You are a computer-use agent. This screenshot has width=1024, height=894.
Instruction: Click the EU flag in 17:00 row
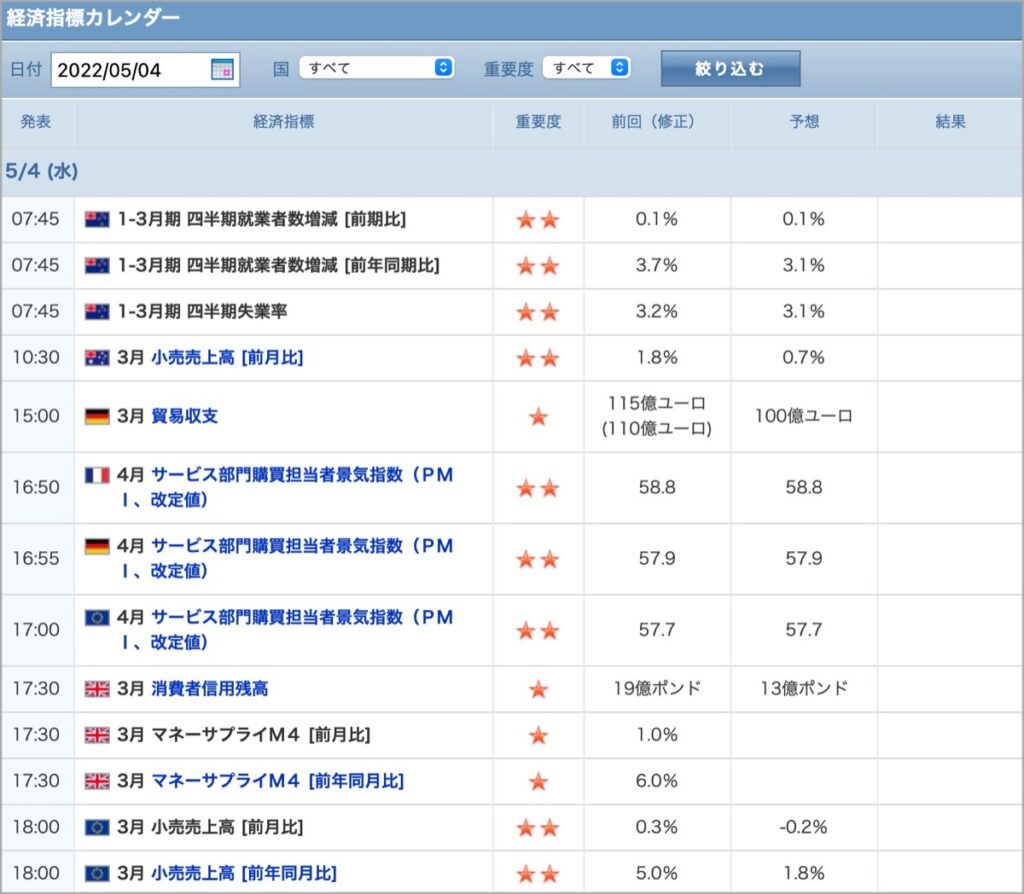(97, 617)
